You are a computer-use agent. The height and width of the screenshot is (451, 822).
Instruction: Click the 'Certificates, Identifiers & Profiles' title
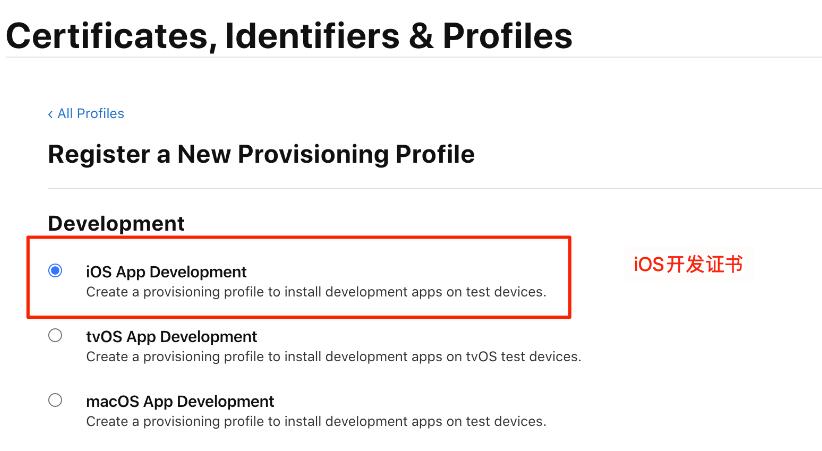pos(289,36)
